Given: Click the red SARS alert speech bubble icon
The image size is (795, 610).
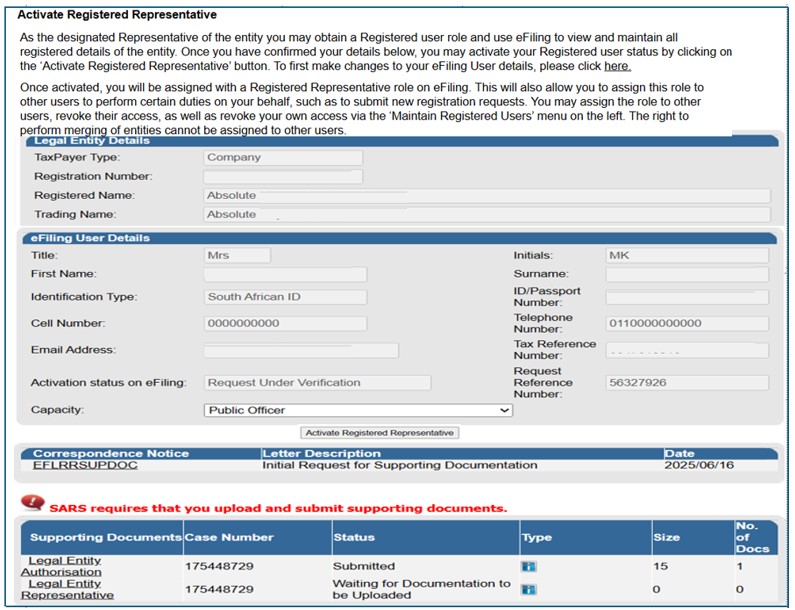Looking at the screenshot, I should pos(33,503).
